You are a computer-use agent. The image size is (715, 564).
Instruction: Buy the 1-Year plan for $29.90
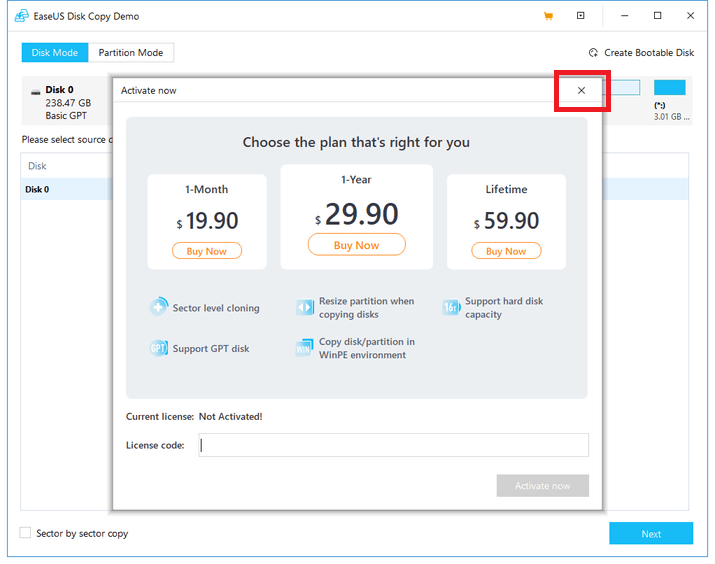click(x=356, y=245)
